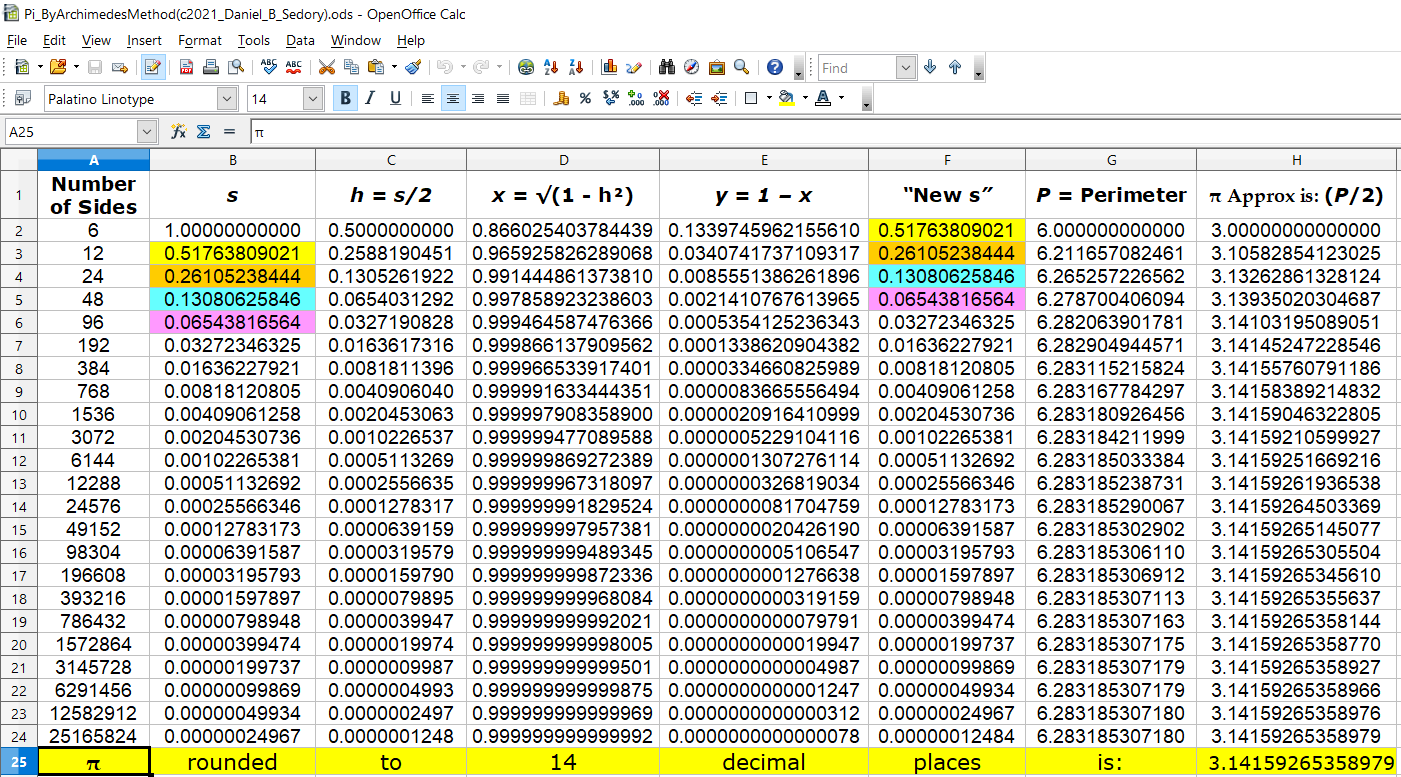This screenshot has width=1401, height=777.
Task: Open the Format menu
Action: [200, 40]
